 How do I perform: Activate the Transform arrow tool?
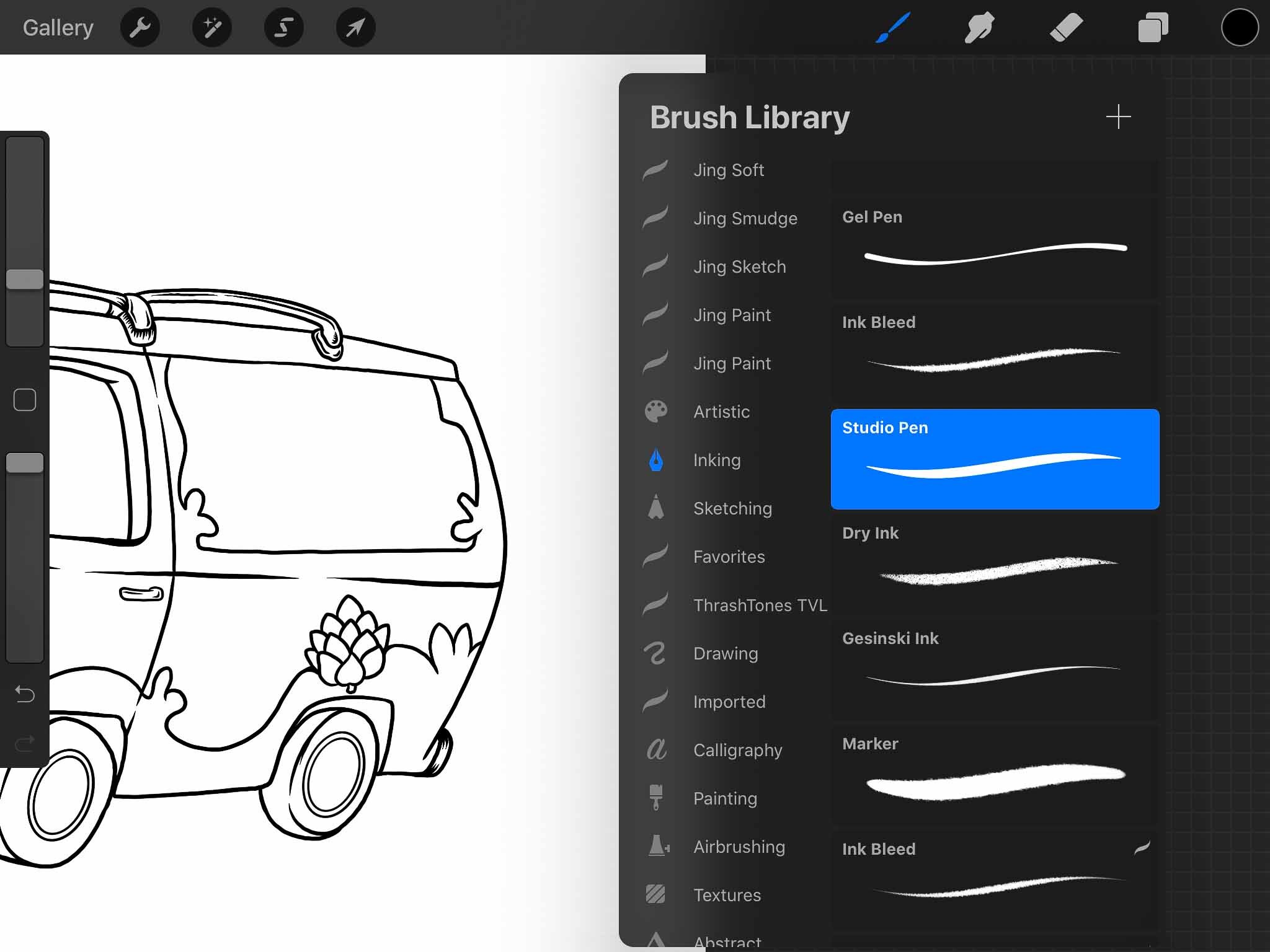coord(356,27)
